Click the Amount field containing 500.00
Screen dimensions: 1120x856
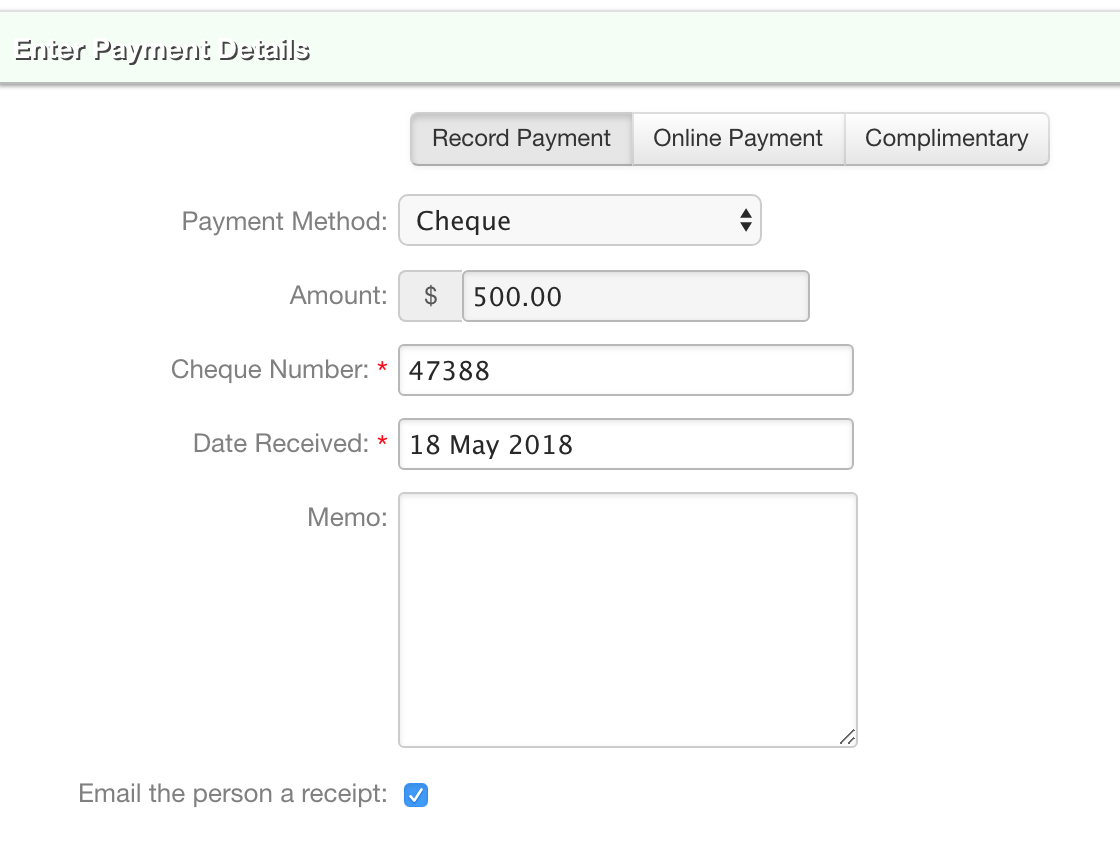635,296
